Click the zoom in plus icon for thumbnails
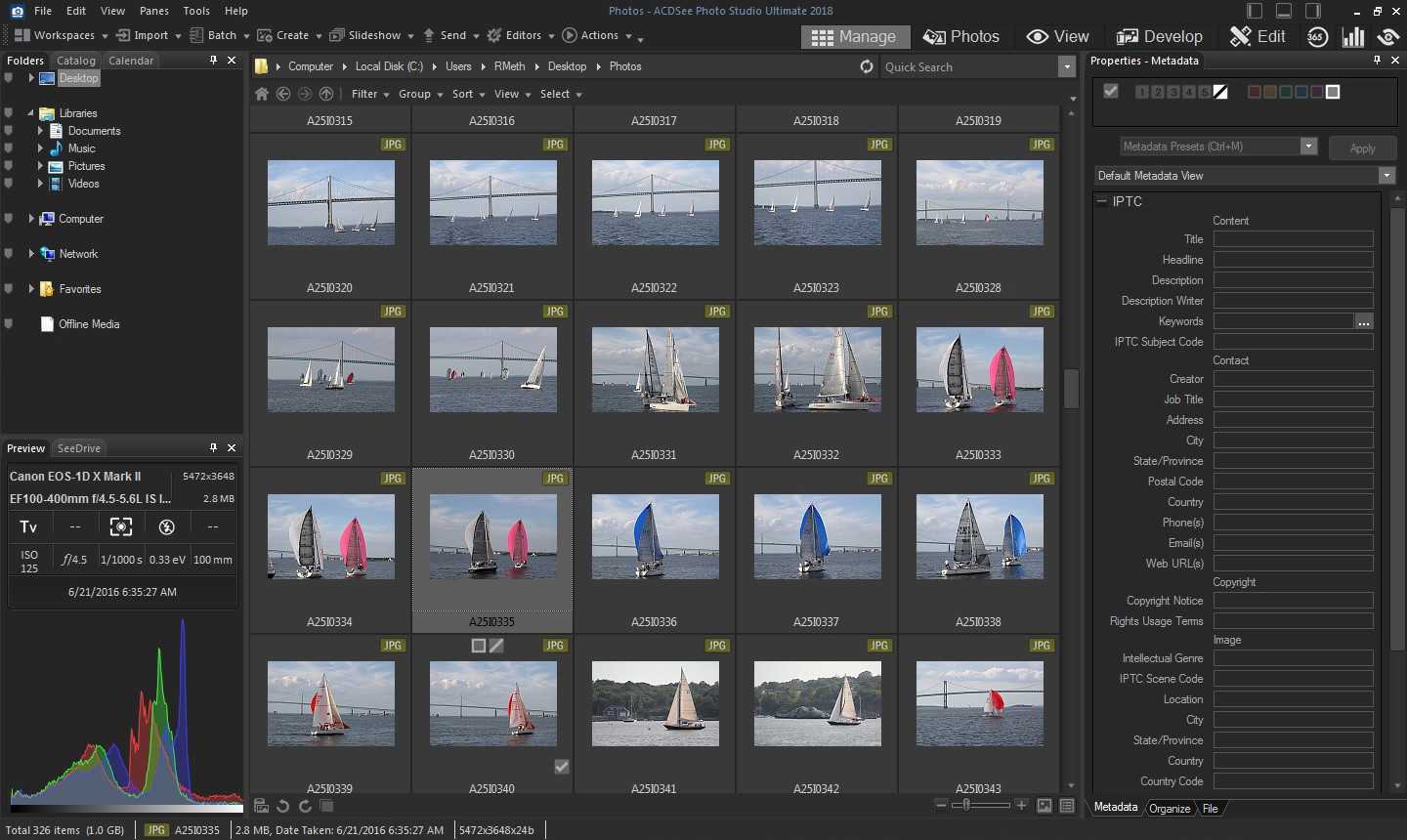 point(1021,805)
